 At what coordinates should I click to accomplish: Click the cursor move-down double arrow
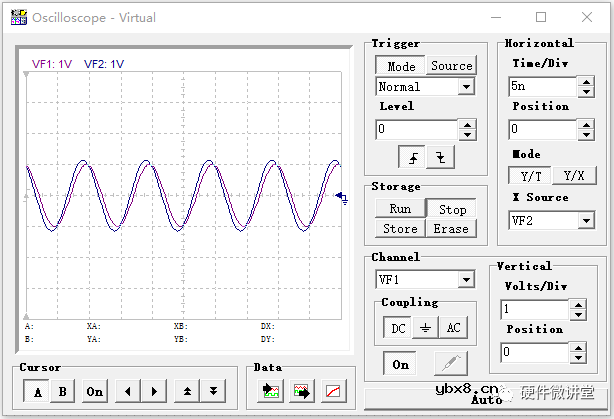(212, 391)
